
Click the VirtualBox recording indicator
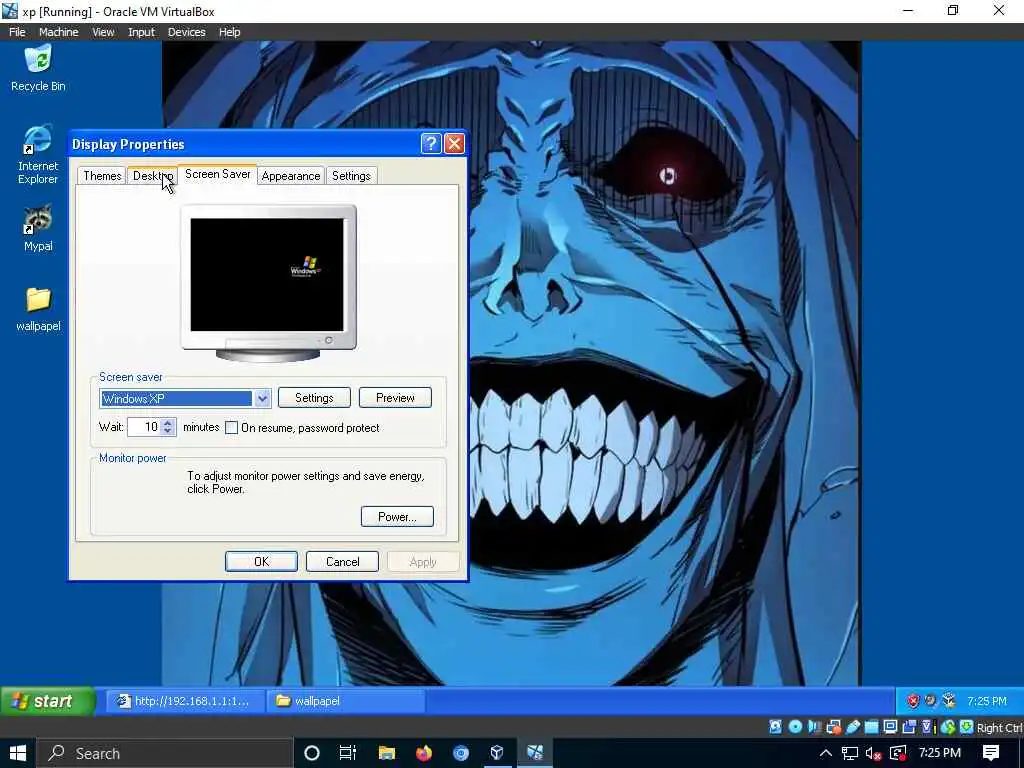pos(909,727)
